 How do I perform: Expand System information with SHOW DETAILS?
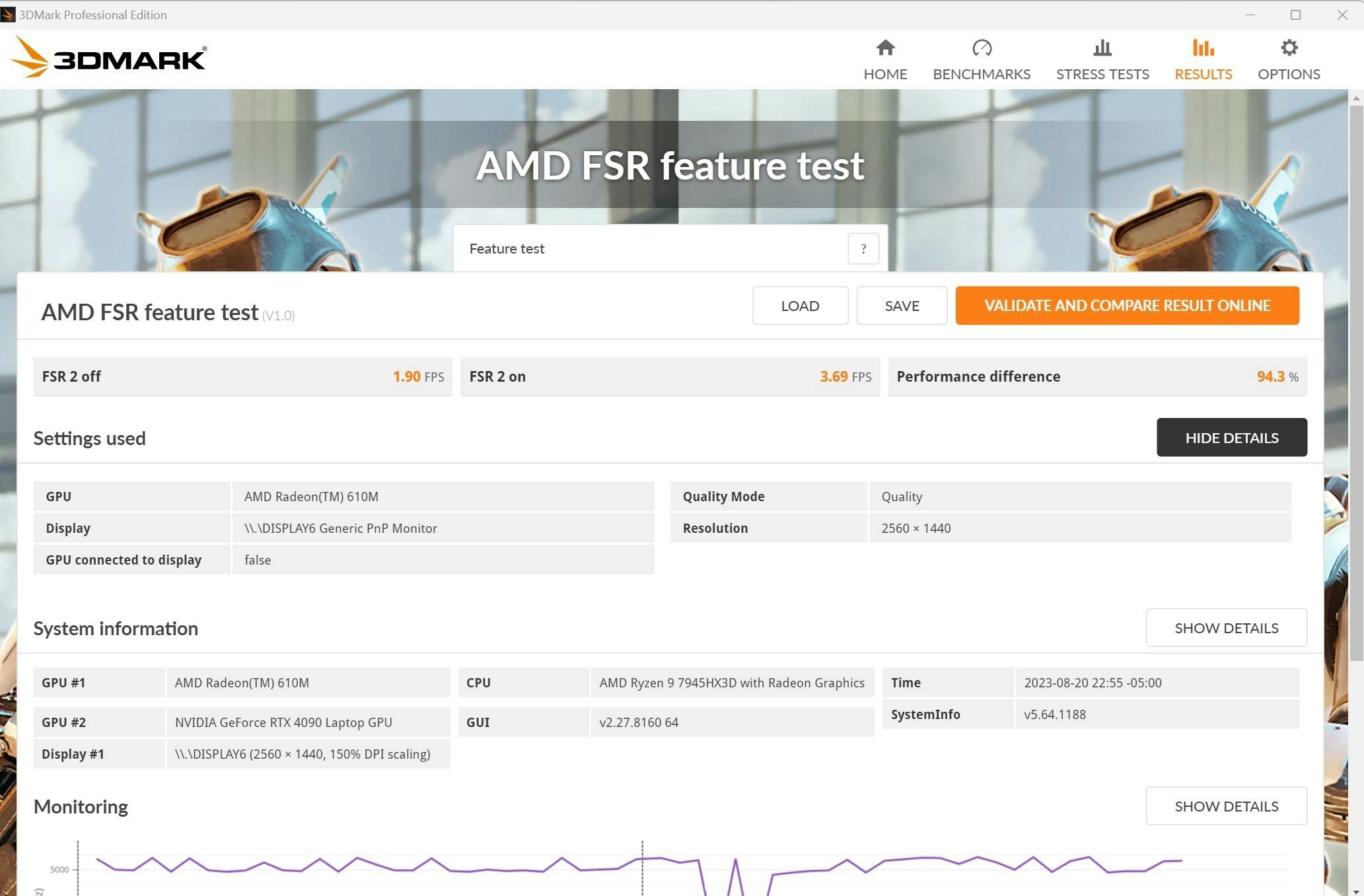[x=1226, y=628]
